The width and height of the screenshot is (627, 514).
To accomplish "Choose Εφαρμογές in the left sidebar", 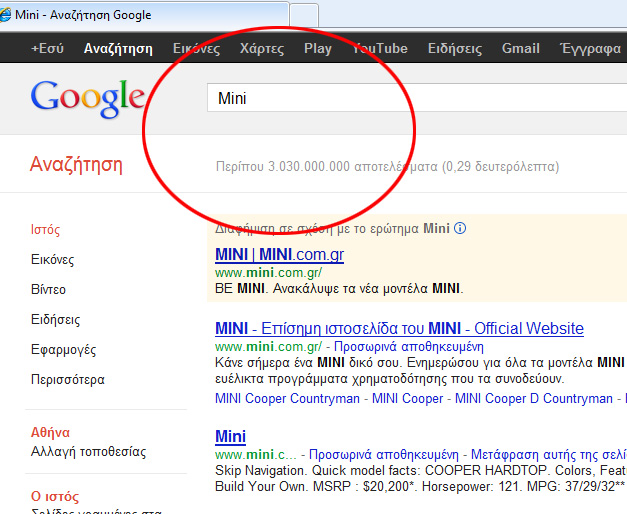I will [63, 350].
